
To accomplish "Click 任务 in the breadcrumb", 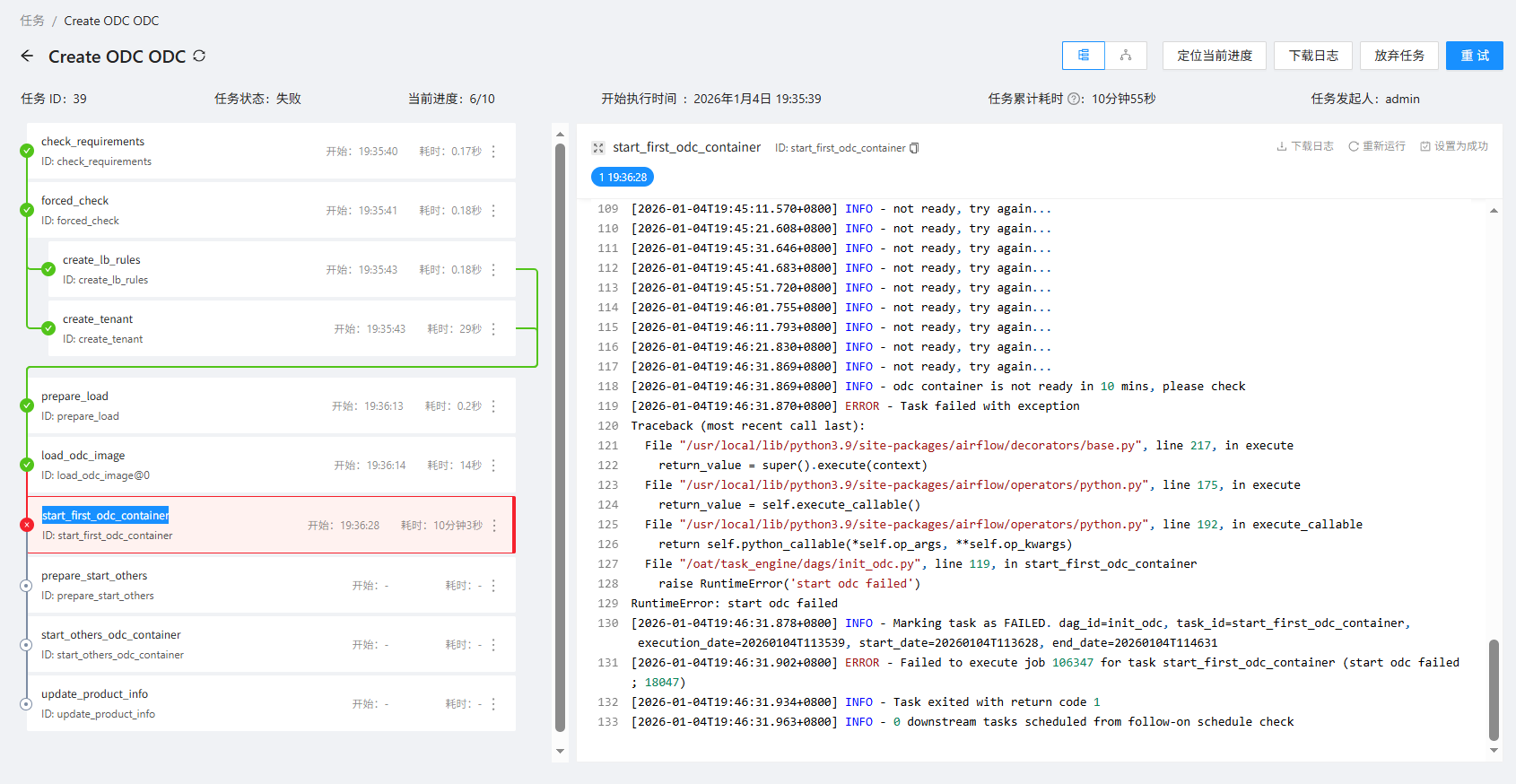I will point(32,21).
